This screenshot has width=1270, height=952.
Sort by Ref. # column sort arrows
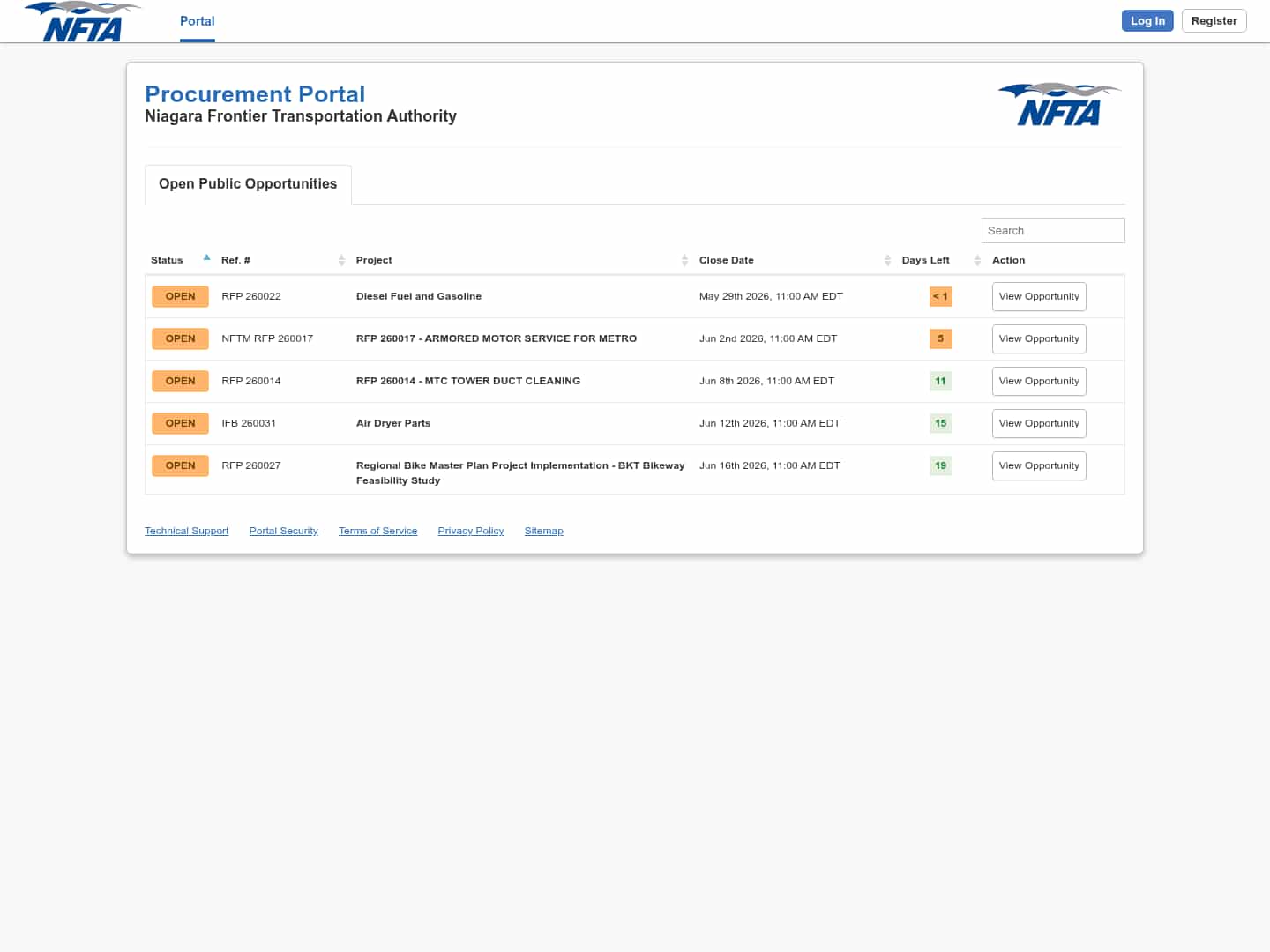(341, 260)
